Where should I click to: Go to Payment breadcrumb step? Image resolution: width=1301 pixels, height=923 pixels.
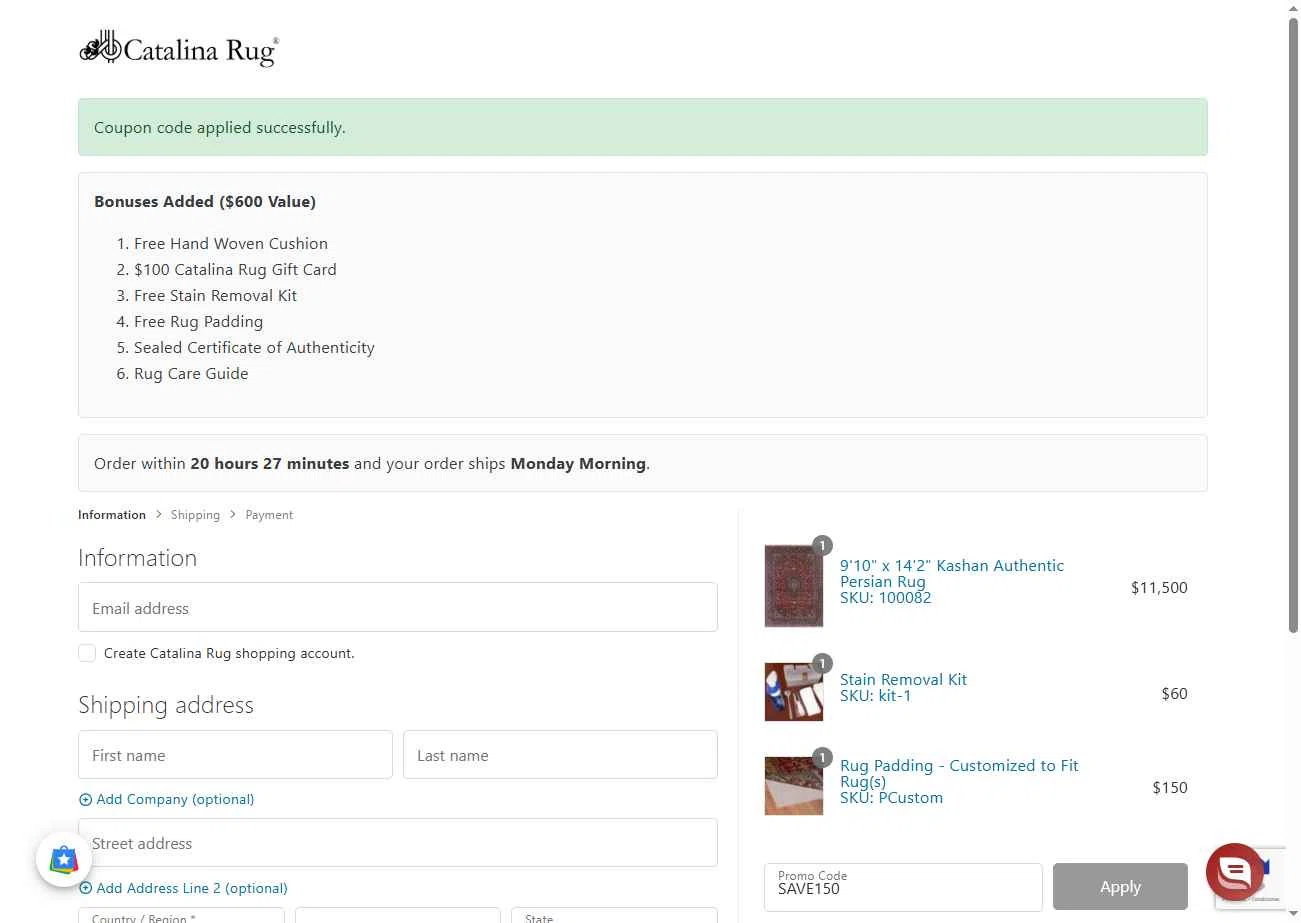269,515
